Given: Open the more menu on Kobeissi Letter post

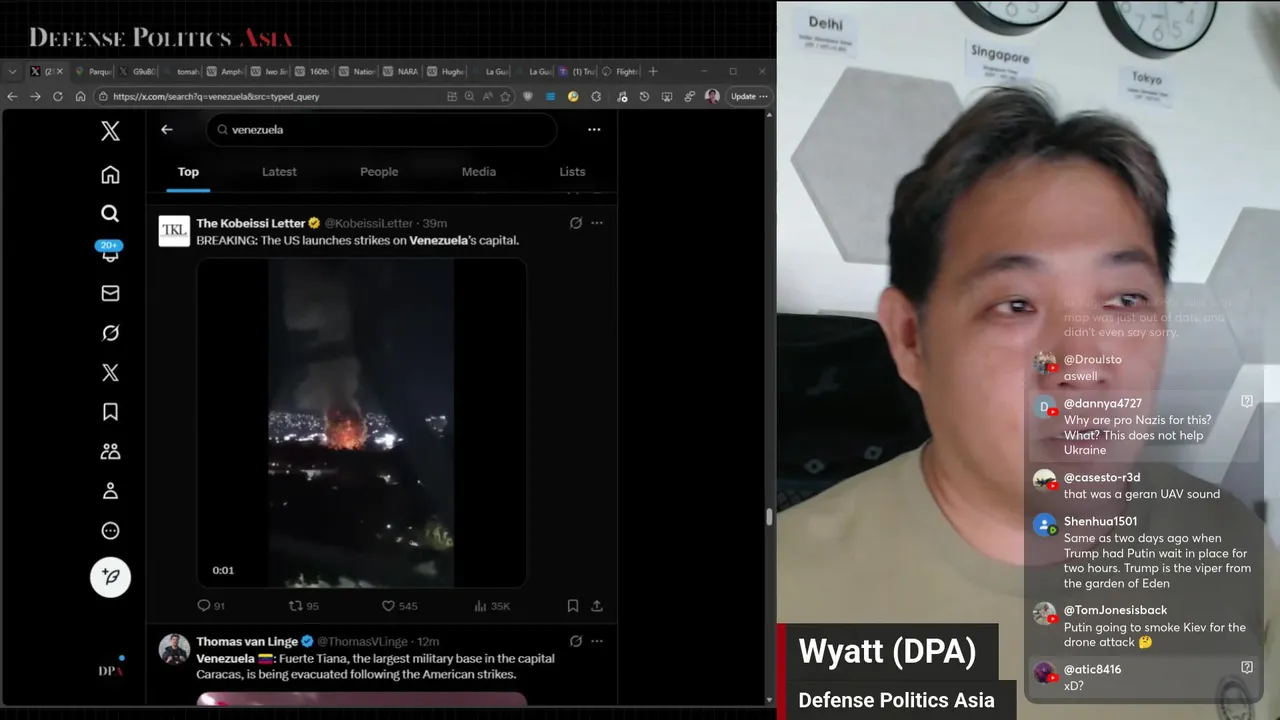Looking at the screenshot, I should [x=597, y=223].
